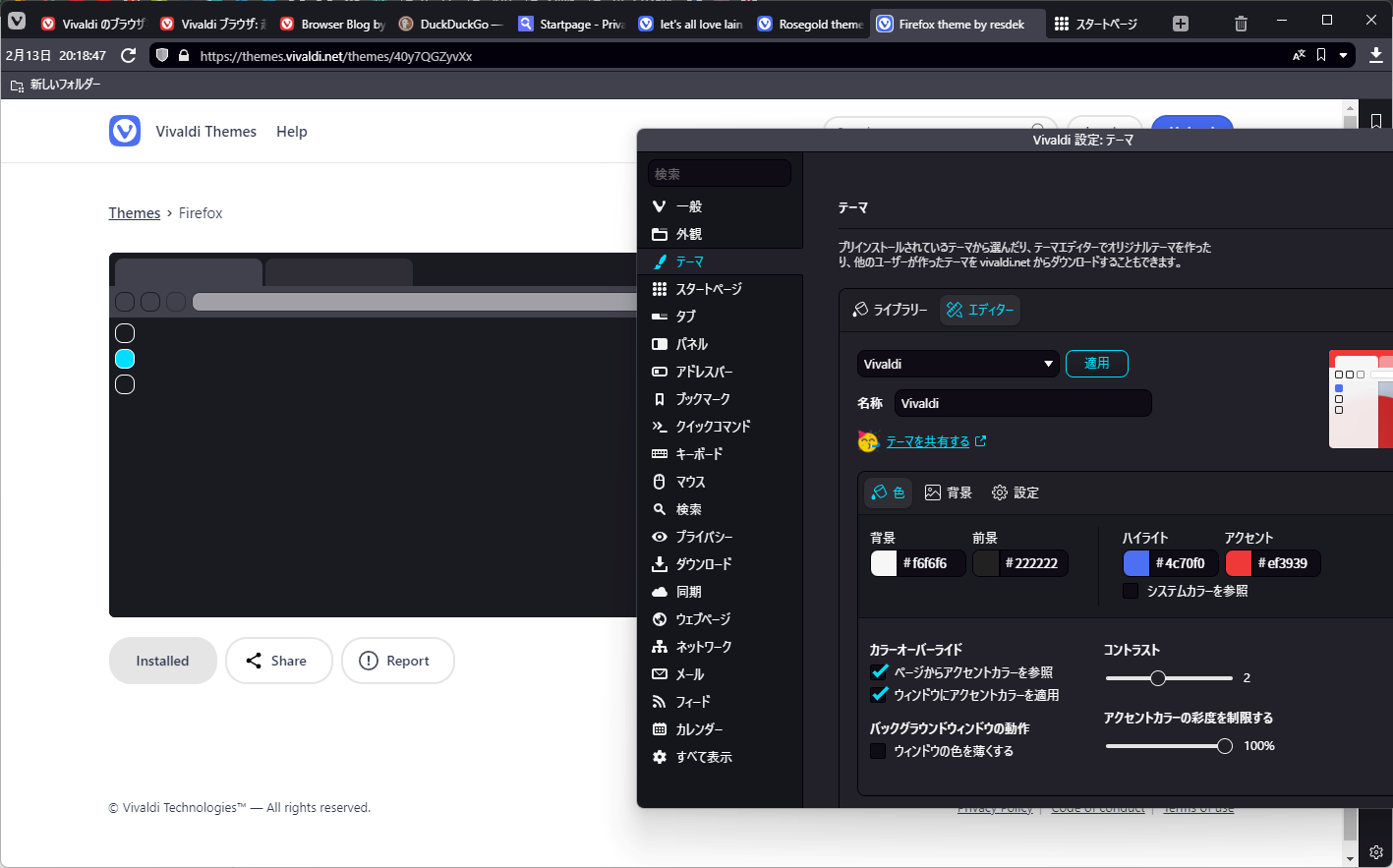The width and height of the screenshot is (1393, 868).
Task: Switch to the Rosegold theme browser tab
Action: point(810,24)
